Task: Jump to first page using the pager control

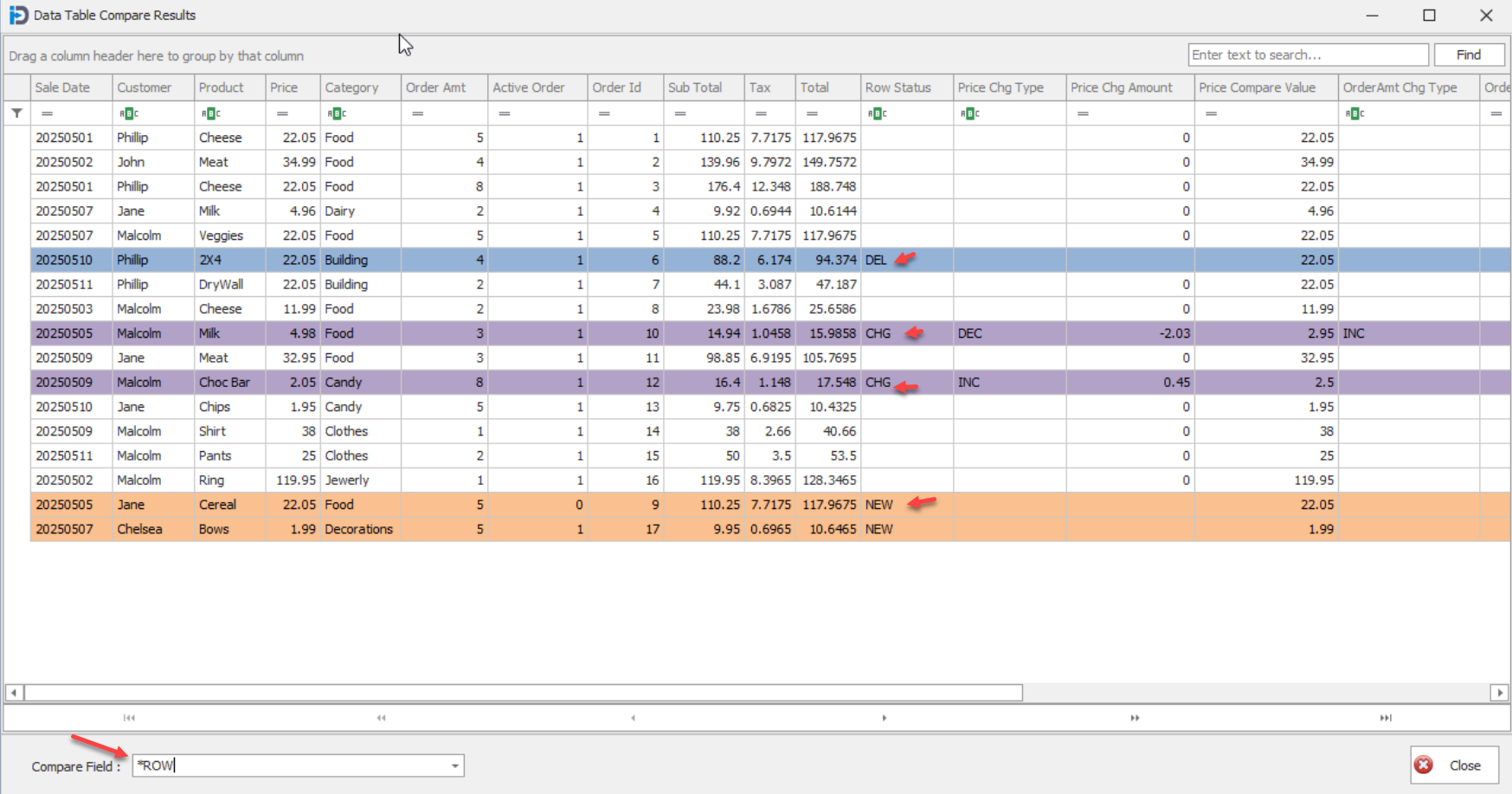Action: tap(128, 717)
